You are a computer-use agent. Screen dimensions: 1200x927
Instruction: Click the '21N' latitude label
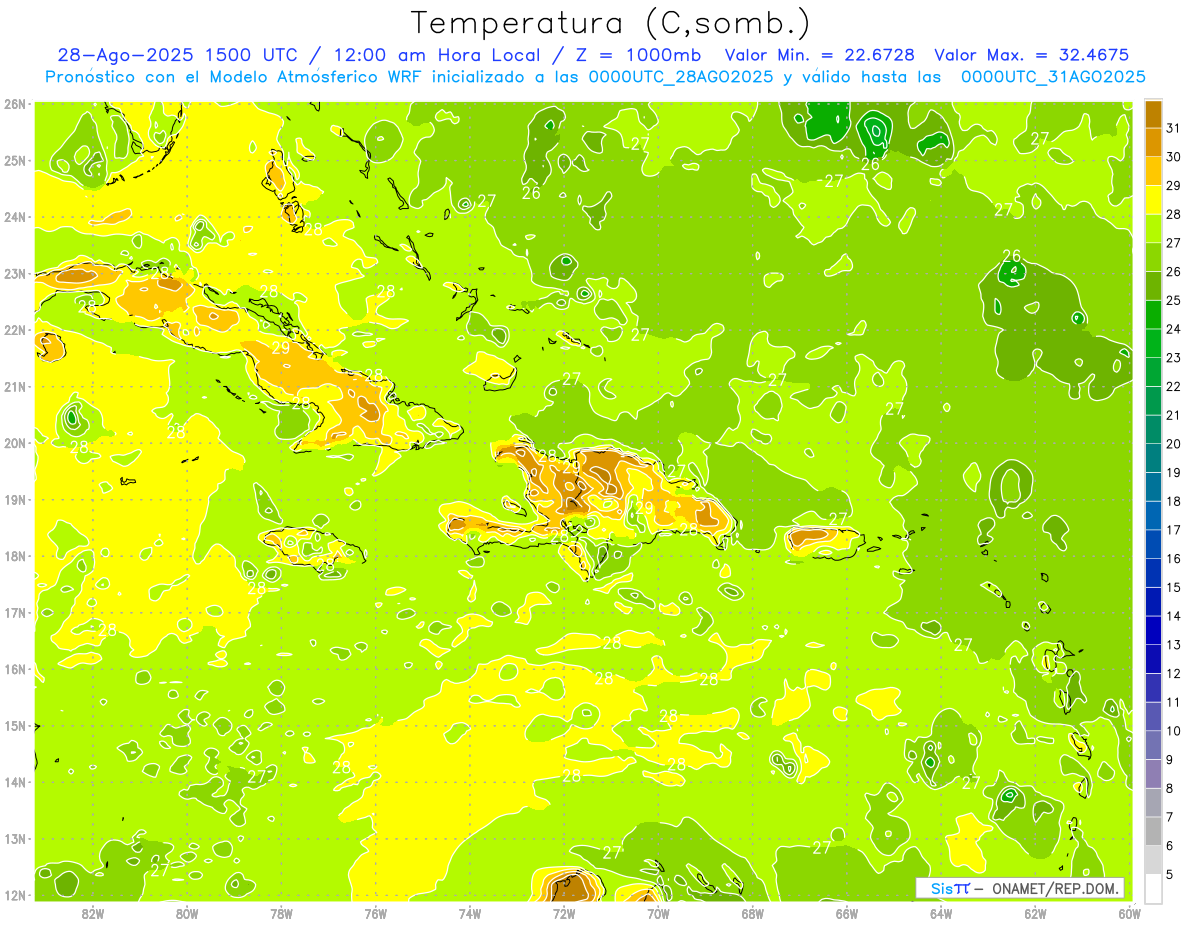pos(14,387)
